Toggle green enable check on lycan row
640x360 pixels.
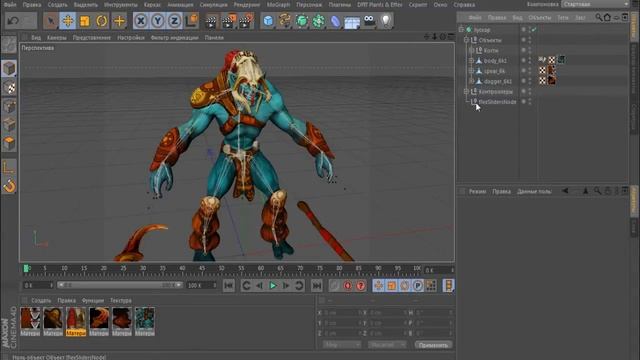(533, 29)
